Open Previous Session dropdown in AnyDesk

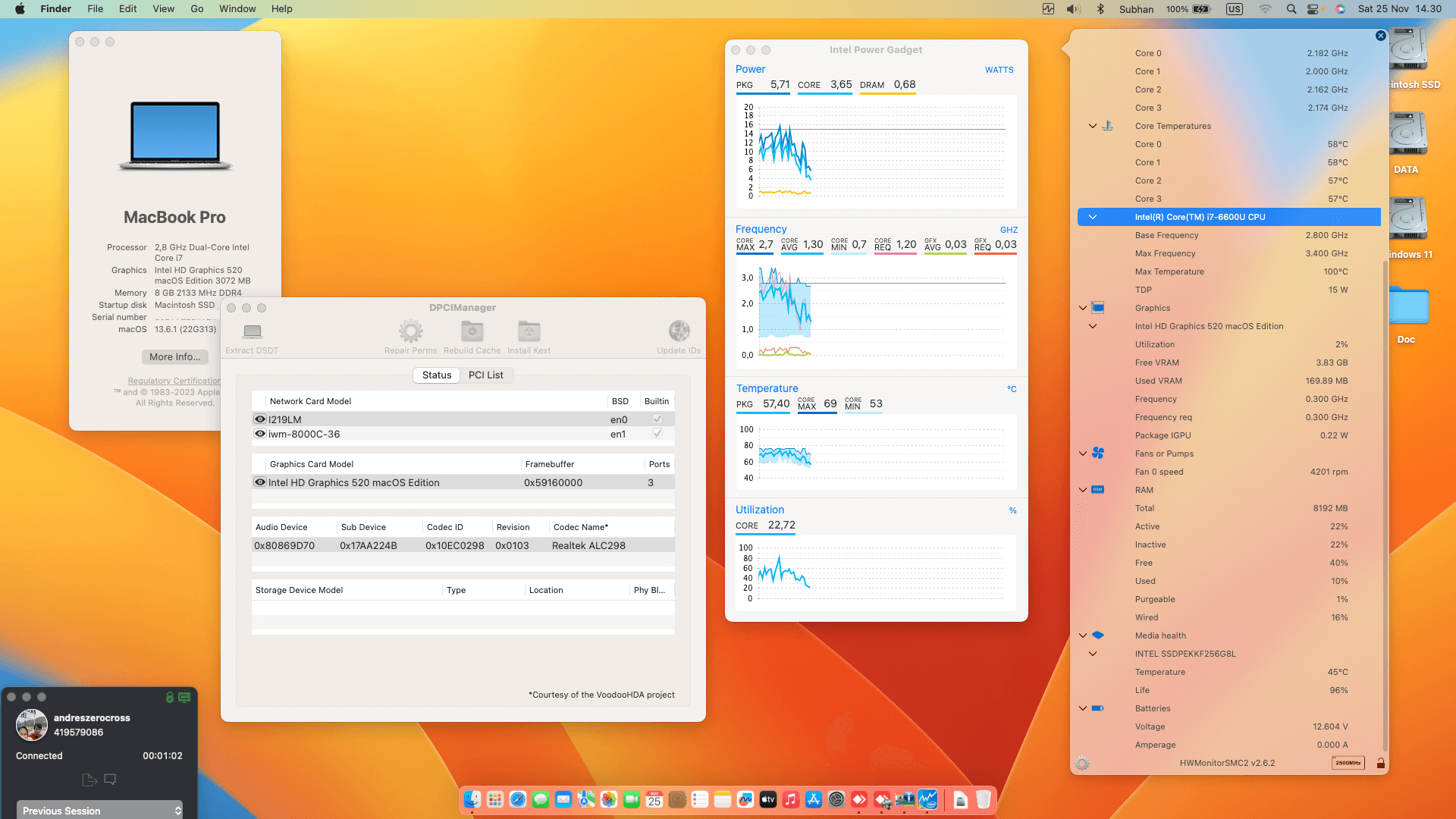(100, 810)
